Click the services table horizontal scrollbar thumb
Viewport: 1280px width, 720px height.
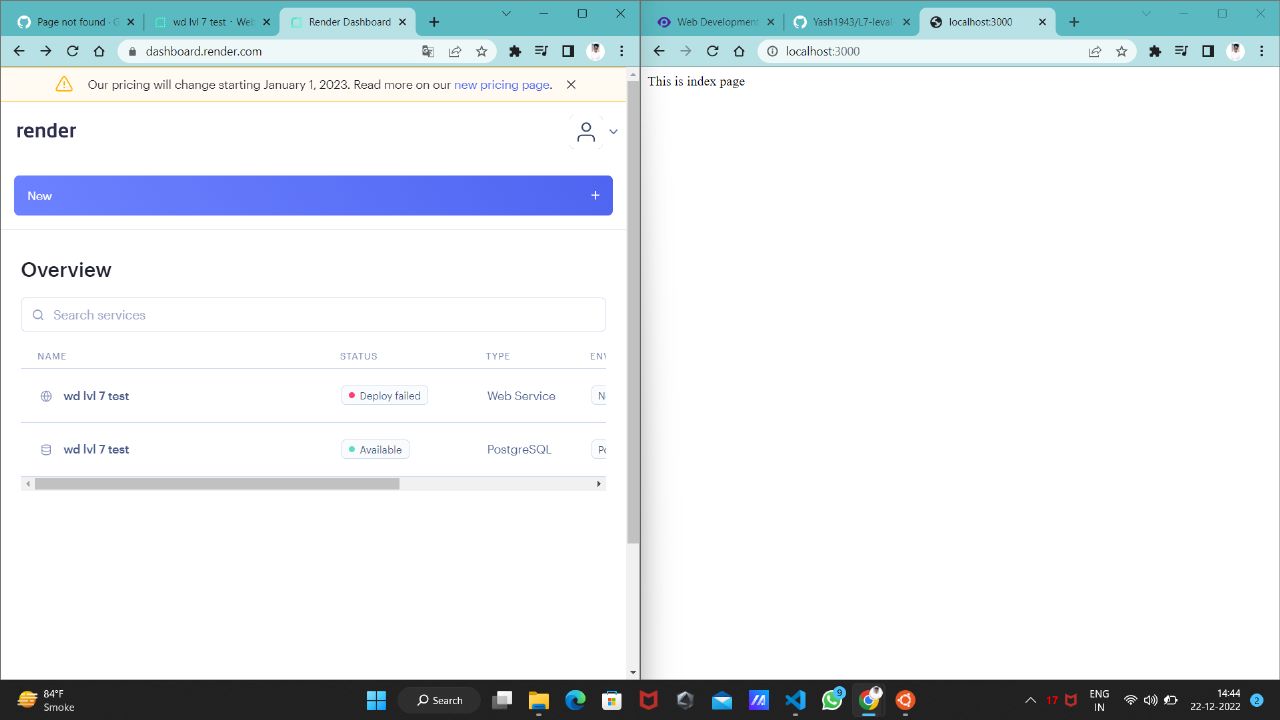[x=217, y=484]
